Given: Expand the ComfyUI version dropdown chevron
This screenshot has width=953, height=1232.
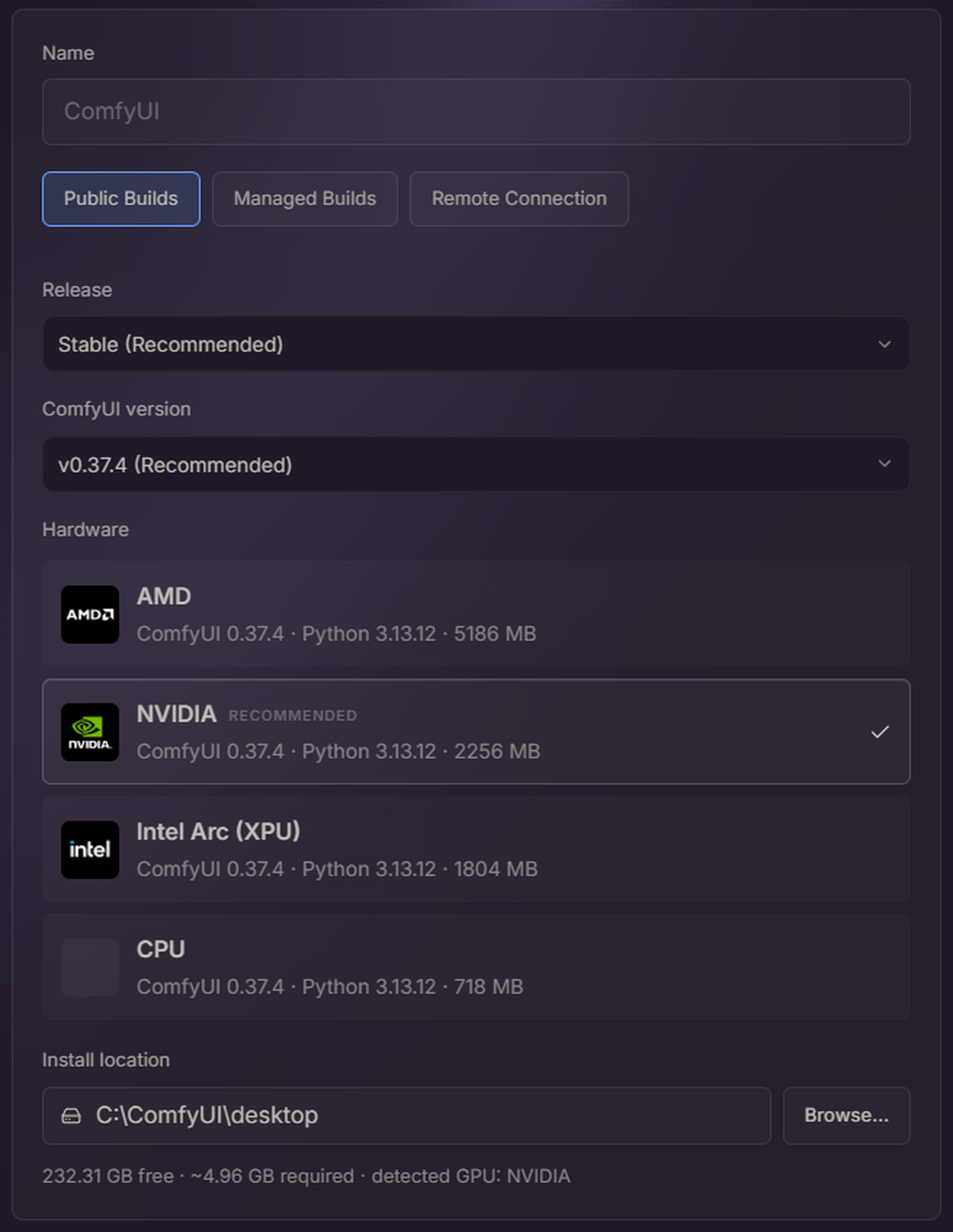Looking at the screenshot, I should 885,463.
